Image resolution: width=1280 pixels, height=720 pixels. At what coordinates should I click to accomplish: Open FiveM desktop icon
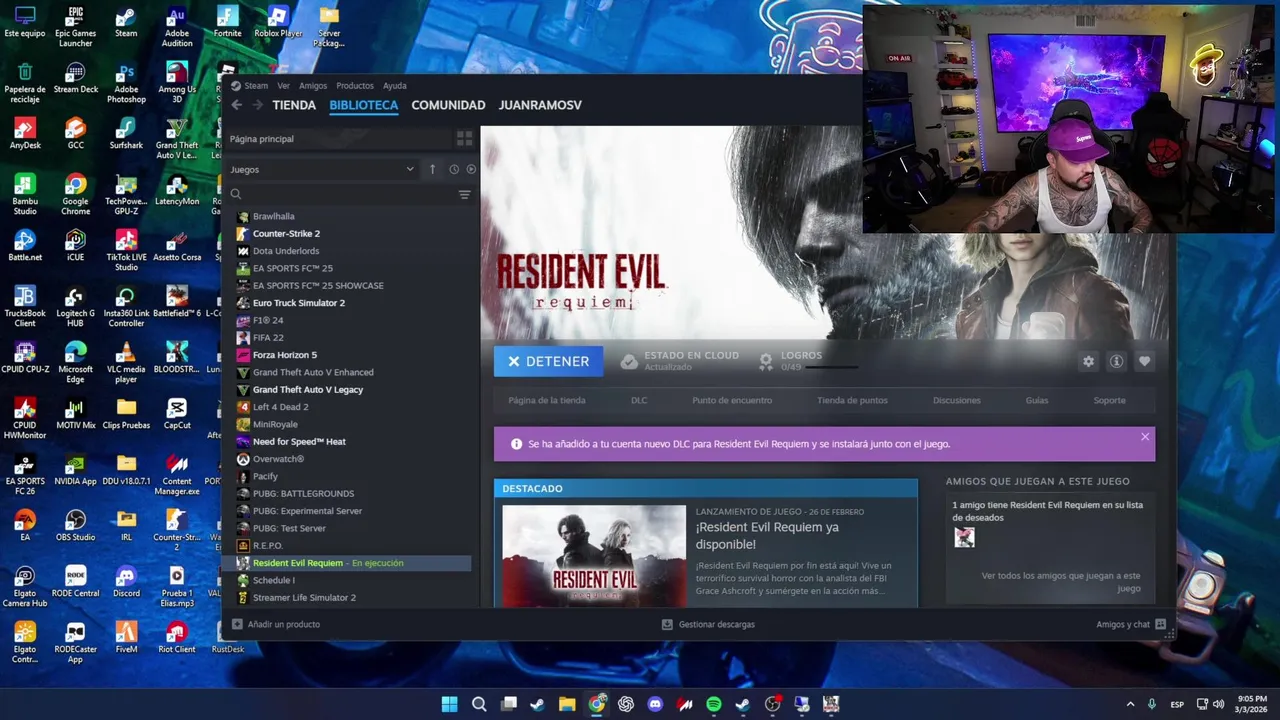click(x=126, y=637)
